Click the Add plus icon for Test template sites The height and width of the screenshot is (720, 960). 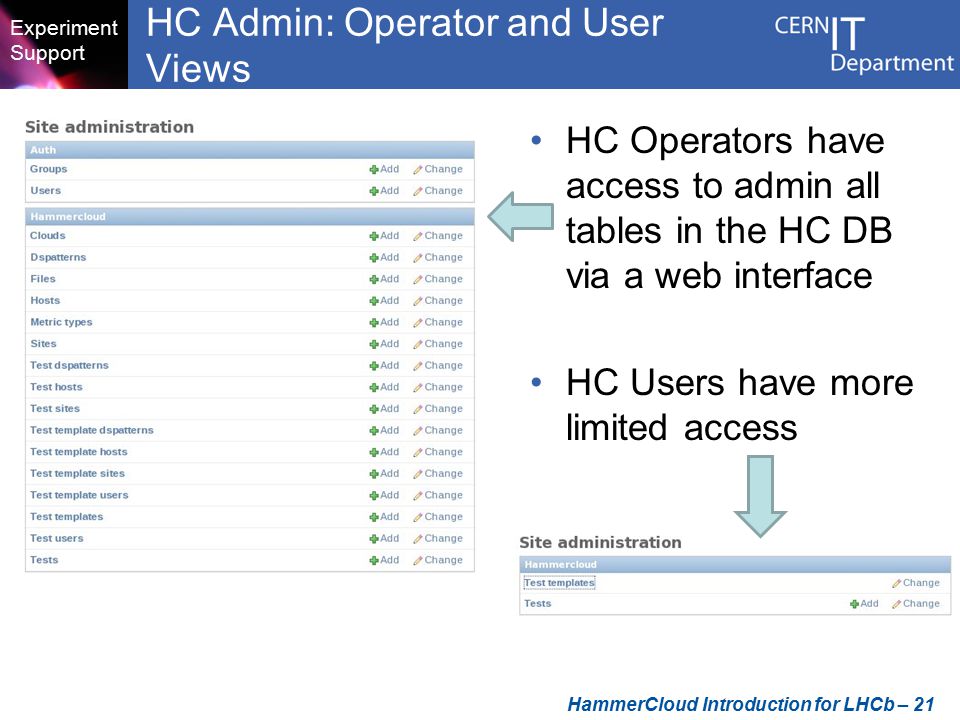point(373,474)
